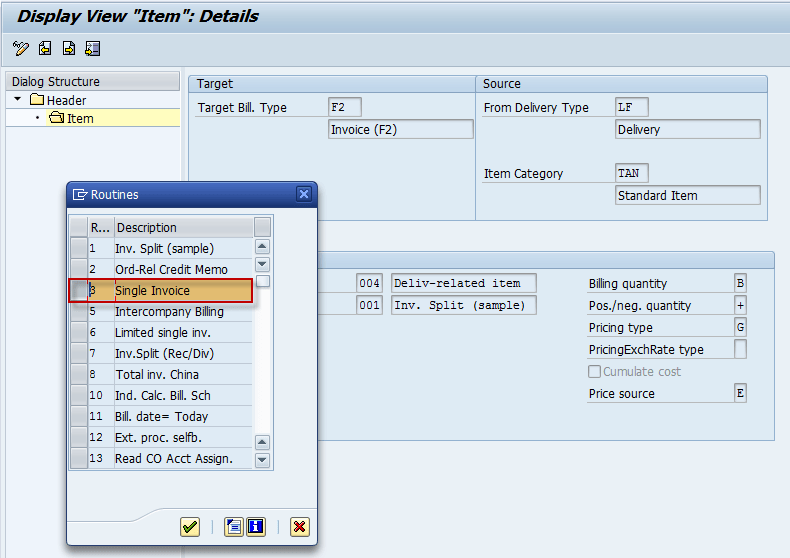Choose the Ext. proc. selfb. routine

[183, 438]
